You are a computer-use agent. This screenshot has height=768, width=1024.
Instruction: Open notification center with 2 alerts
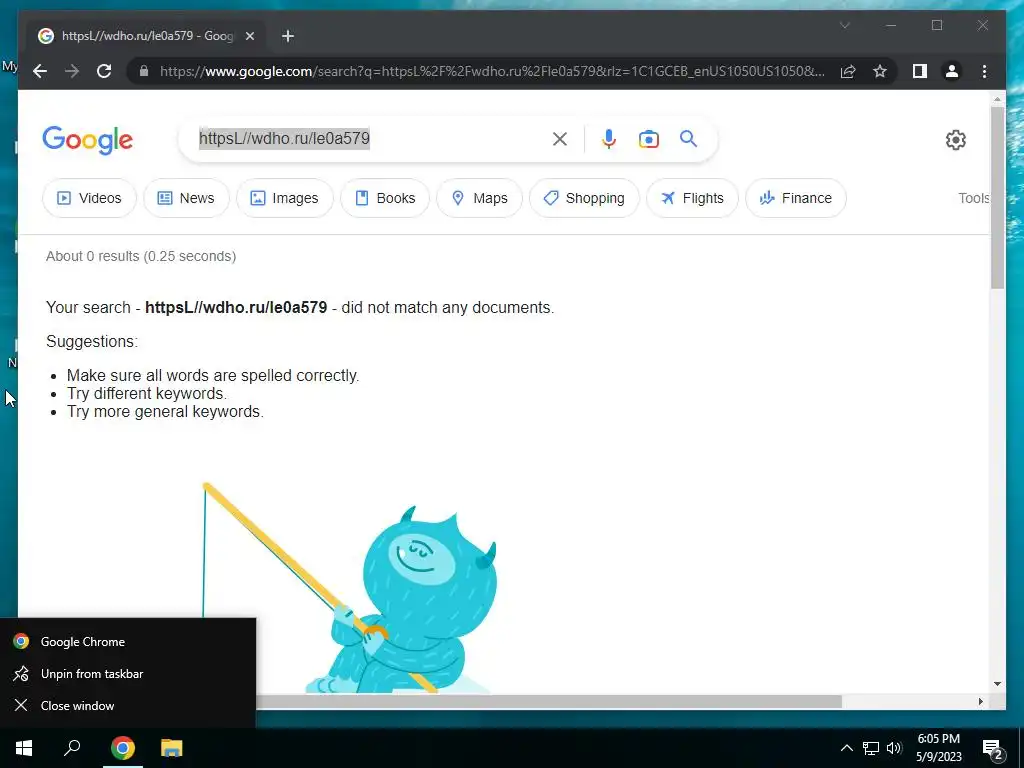tap(992, 748)
